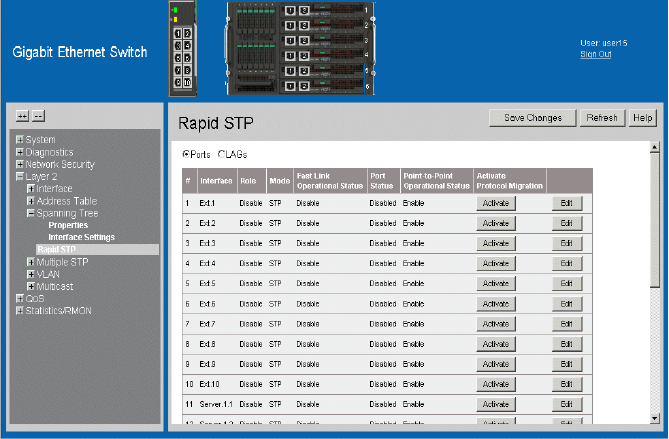Expand the Multiple STP node

pos(31,262)
